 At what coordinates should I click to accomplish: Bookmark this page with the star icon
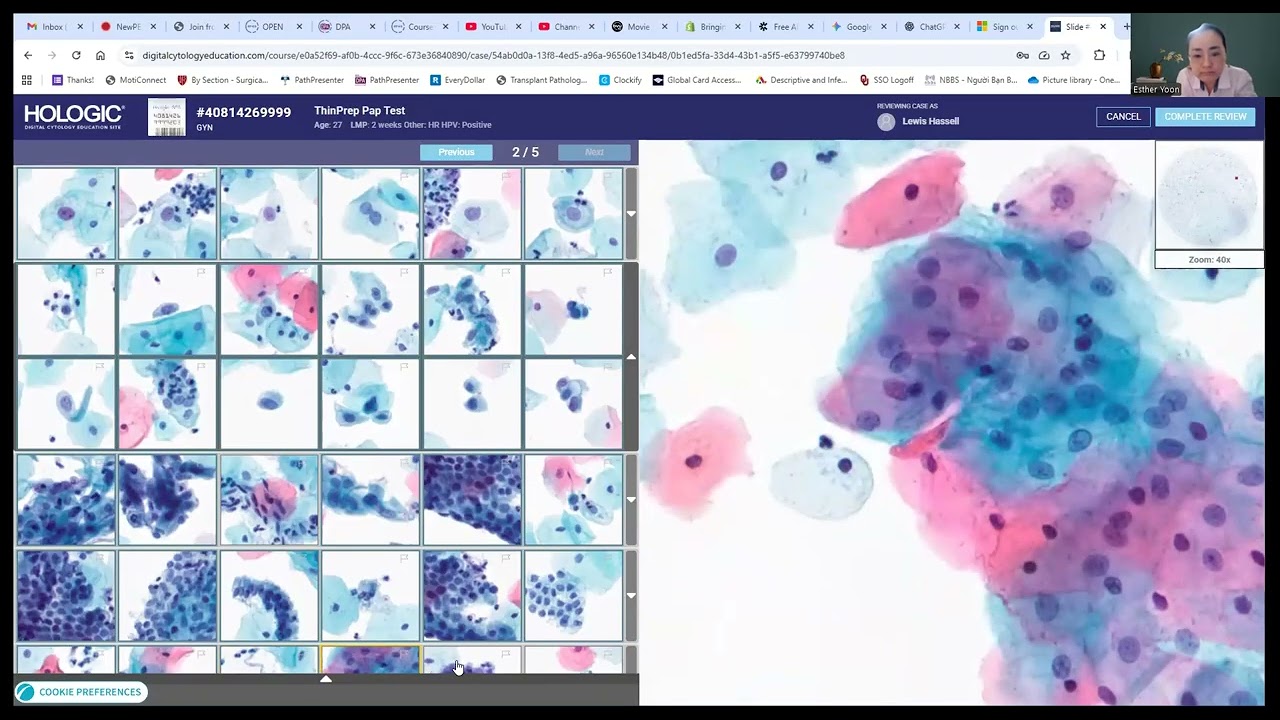tap(1066, 55)
